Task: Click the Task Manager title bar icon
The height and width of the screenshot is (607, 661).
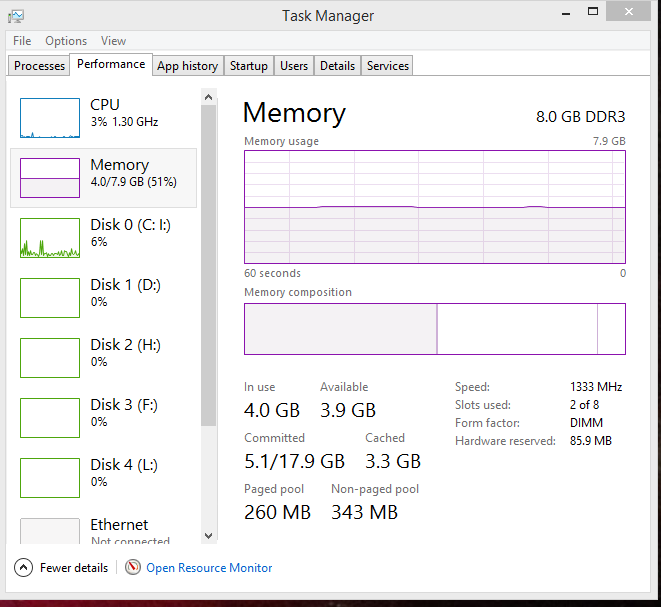Action: tap(16, 16)
